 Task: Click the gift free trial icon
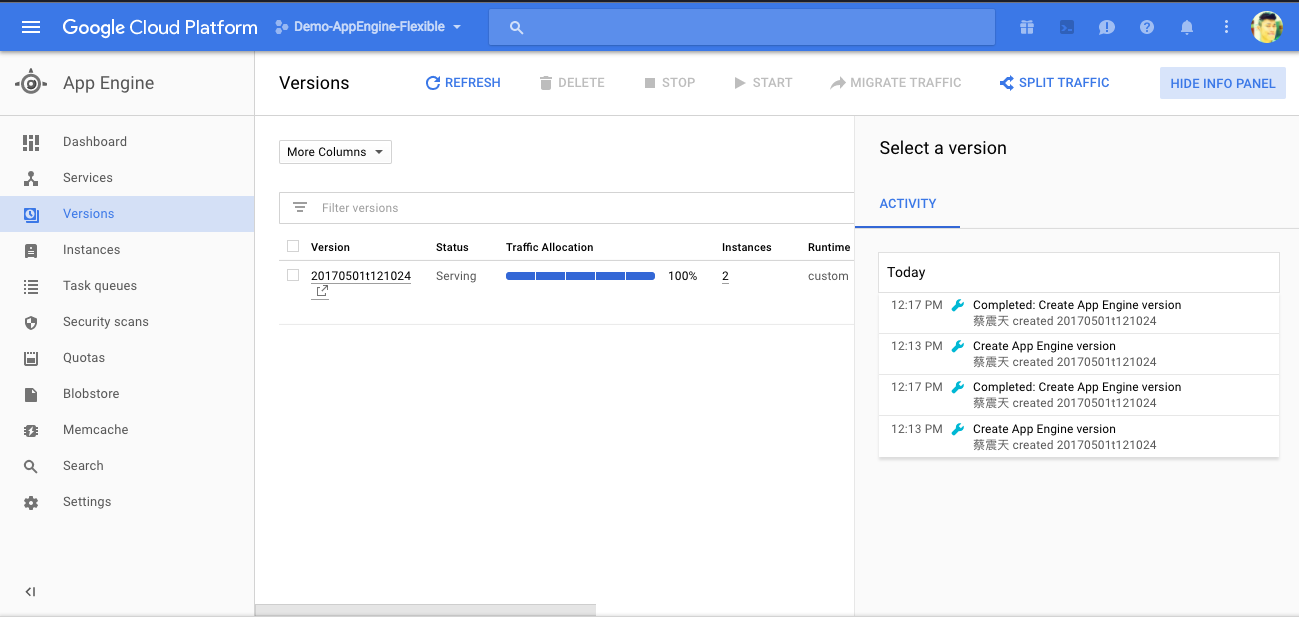(1027, 27)
